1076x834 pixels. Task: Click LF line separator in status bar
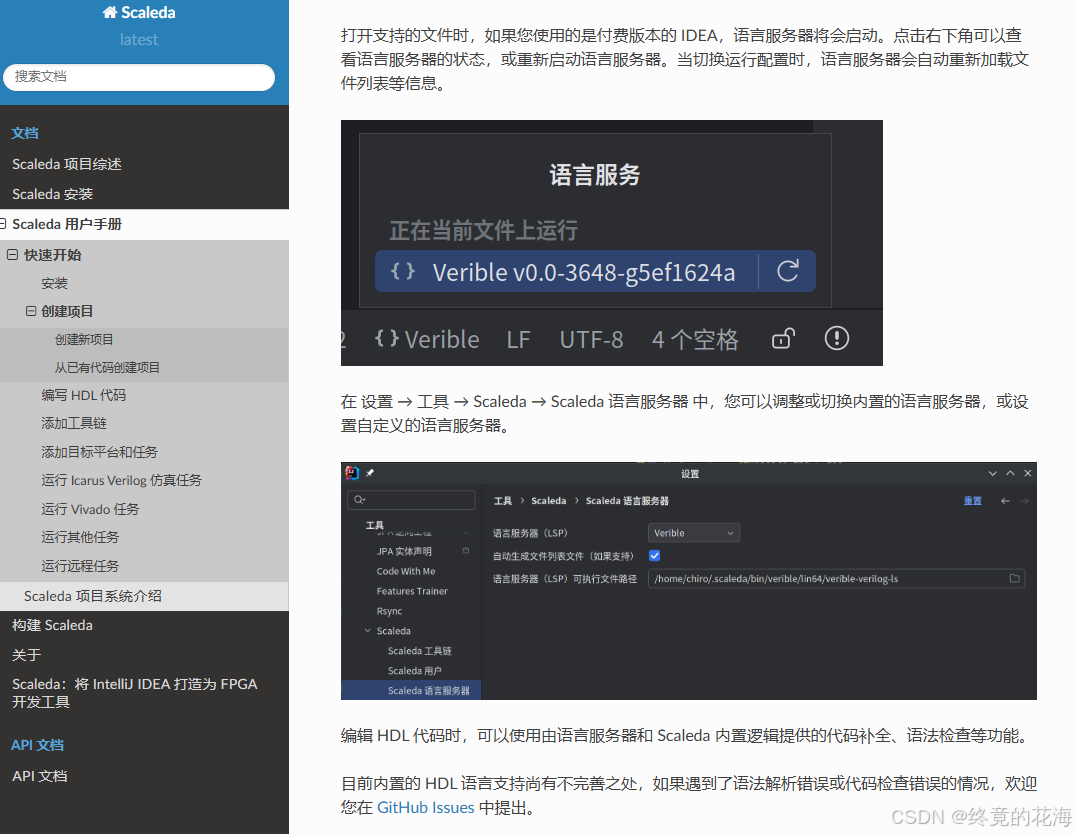pyautogui.click(x=518, y=339)
